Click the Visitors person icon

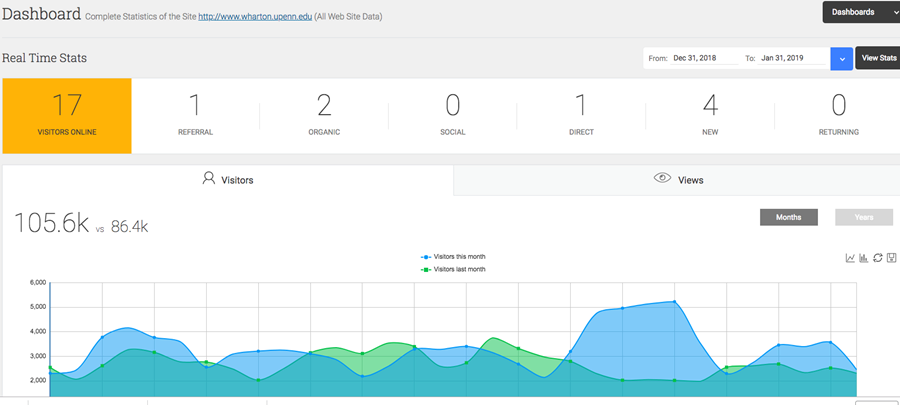pos(208,178)
